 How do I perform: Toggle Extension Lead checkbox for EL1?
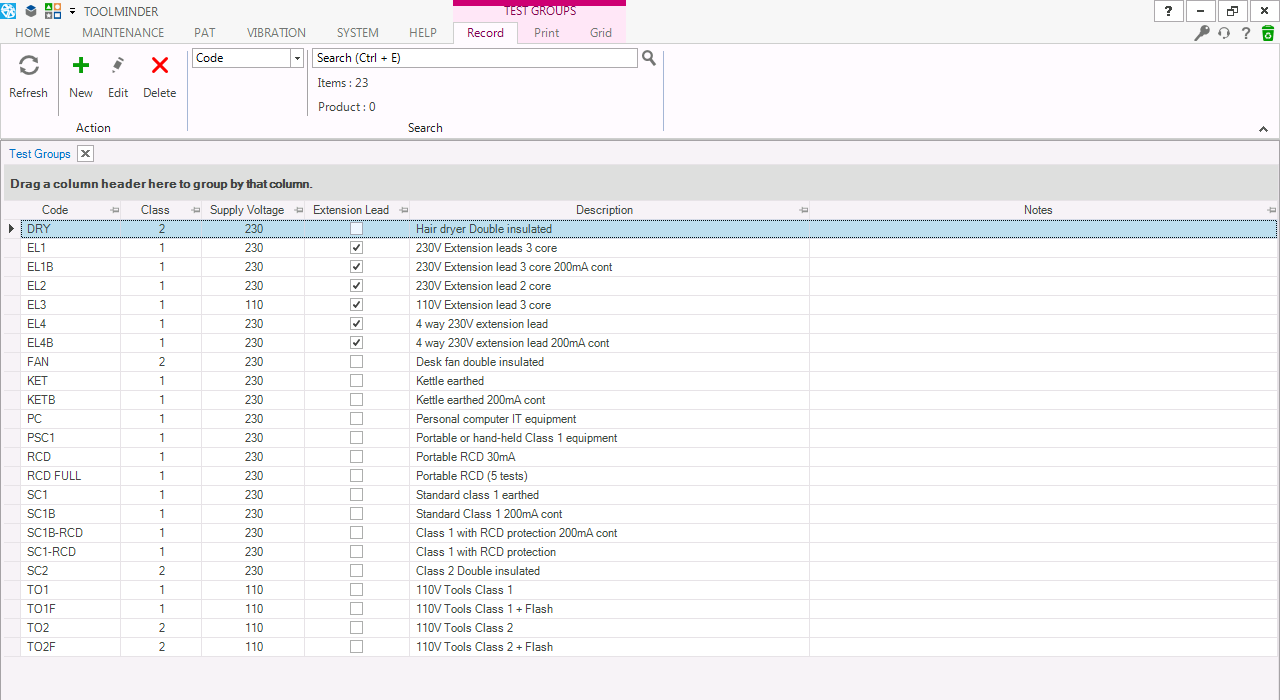coord(357,248)
